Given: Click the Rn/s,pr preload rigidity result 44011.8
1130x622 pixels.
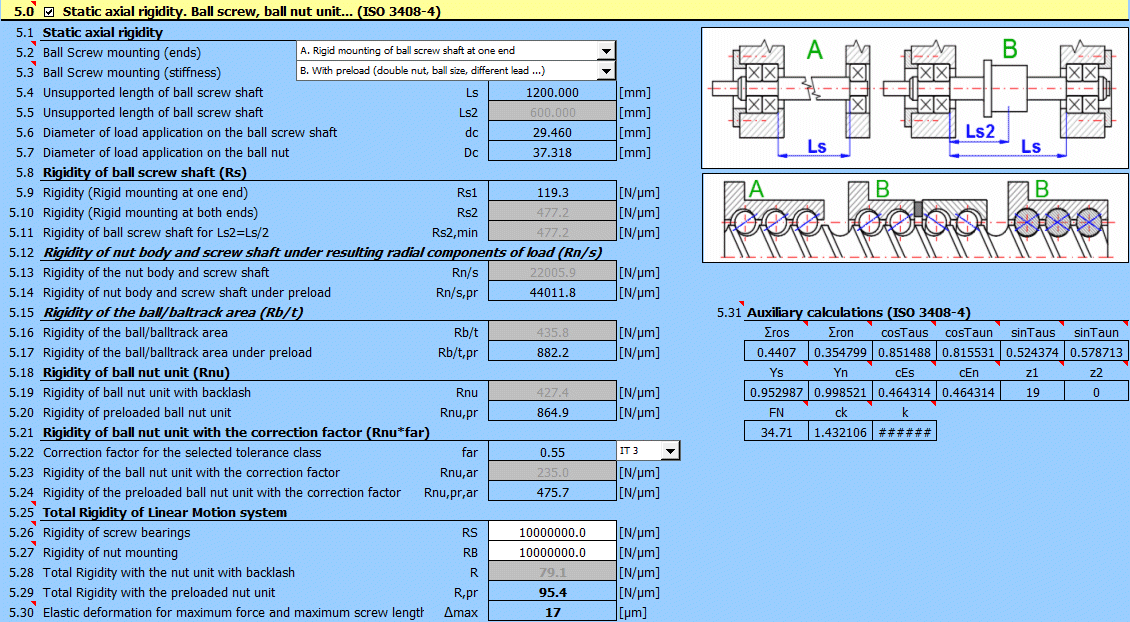Looking at the screenshot, I should tap(552, 293).
